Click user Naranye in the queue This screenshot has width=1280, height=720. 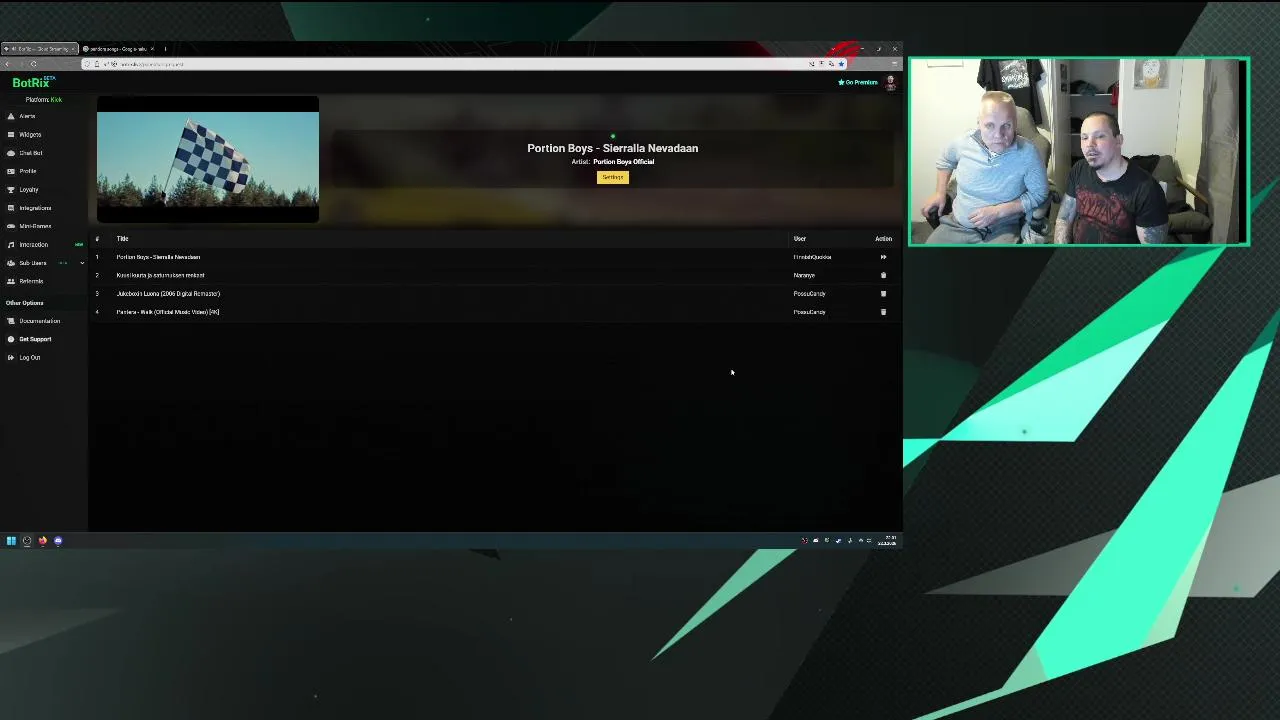point(804,275)
